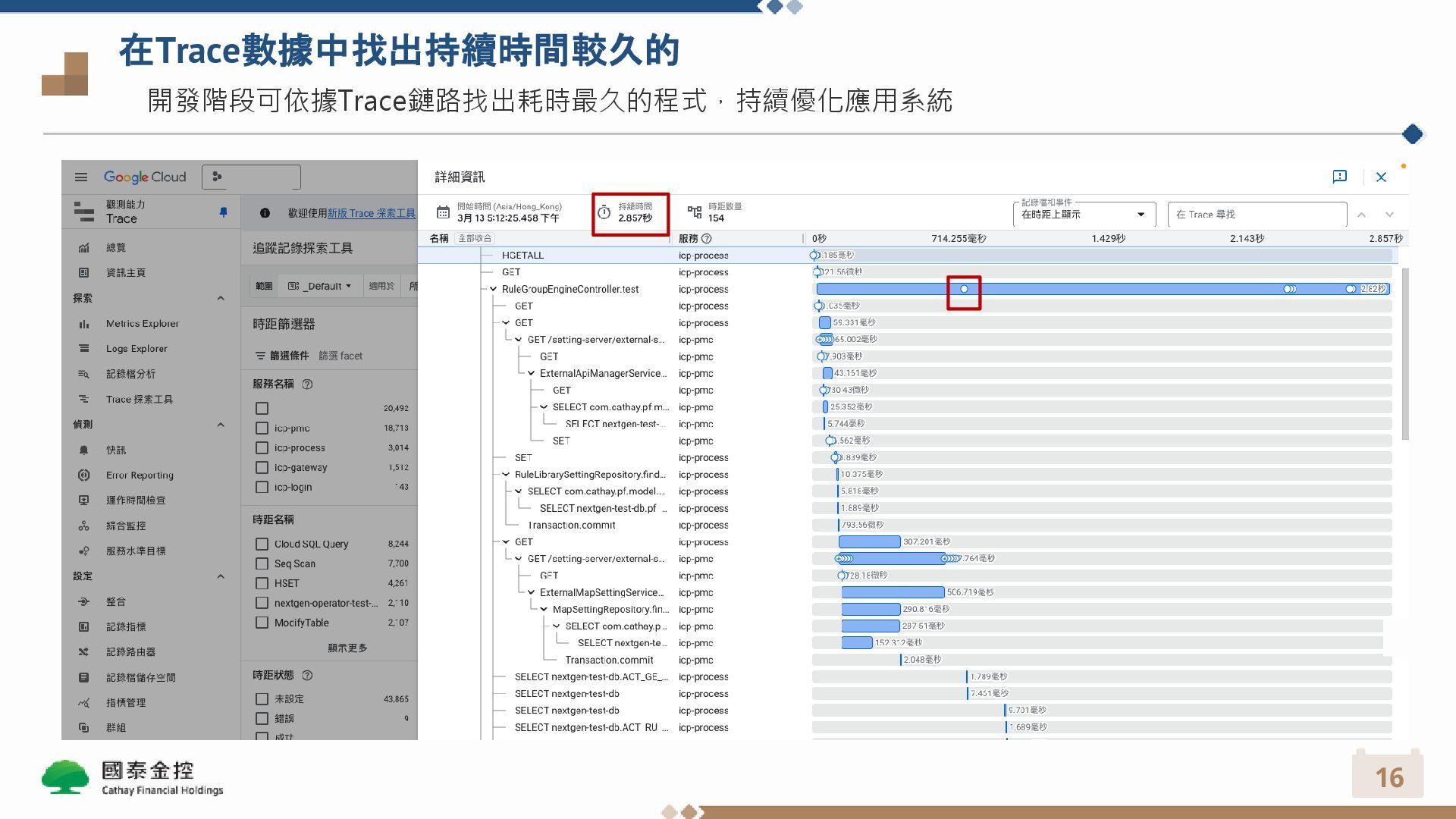
Task: Tick the 錯誤 span status checkbox
Action: [262, 718]
